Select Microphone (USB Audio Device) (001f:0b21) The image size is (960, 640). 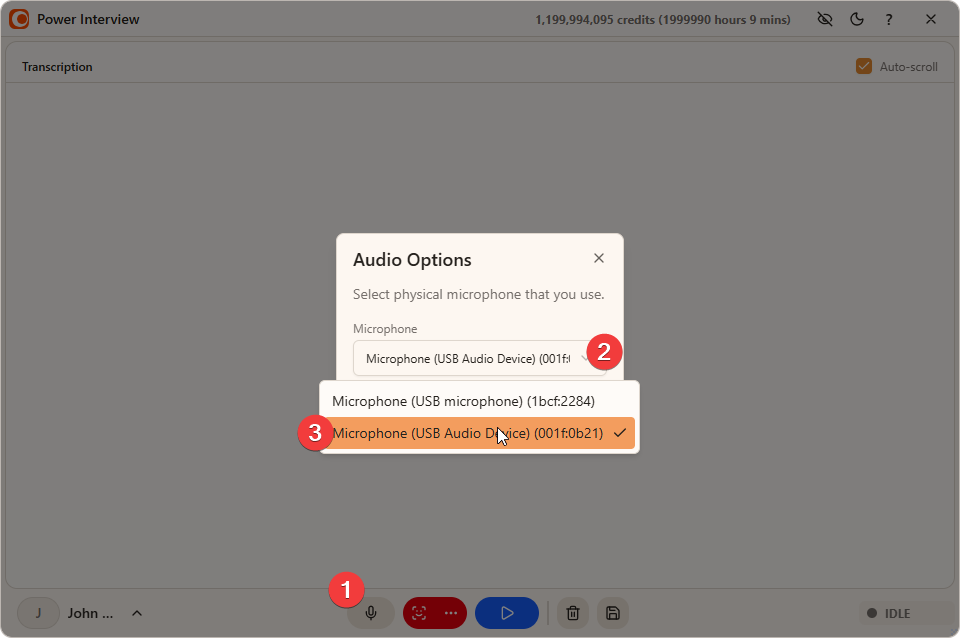(x=479, y=433)
